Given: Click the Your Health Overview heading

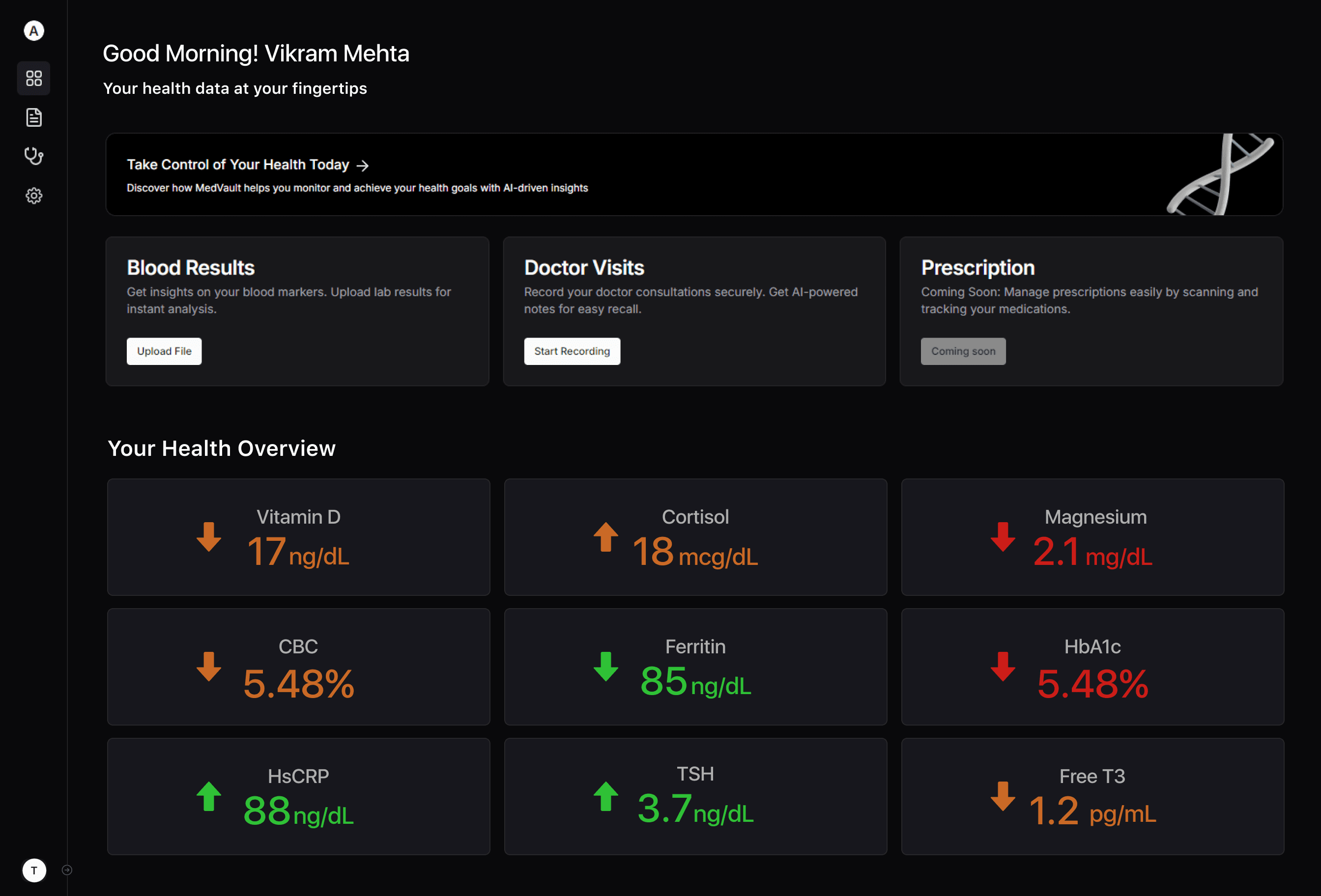Looking at the screenshot, I should pos(222,448).
